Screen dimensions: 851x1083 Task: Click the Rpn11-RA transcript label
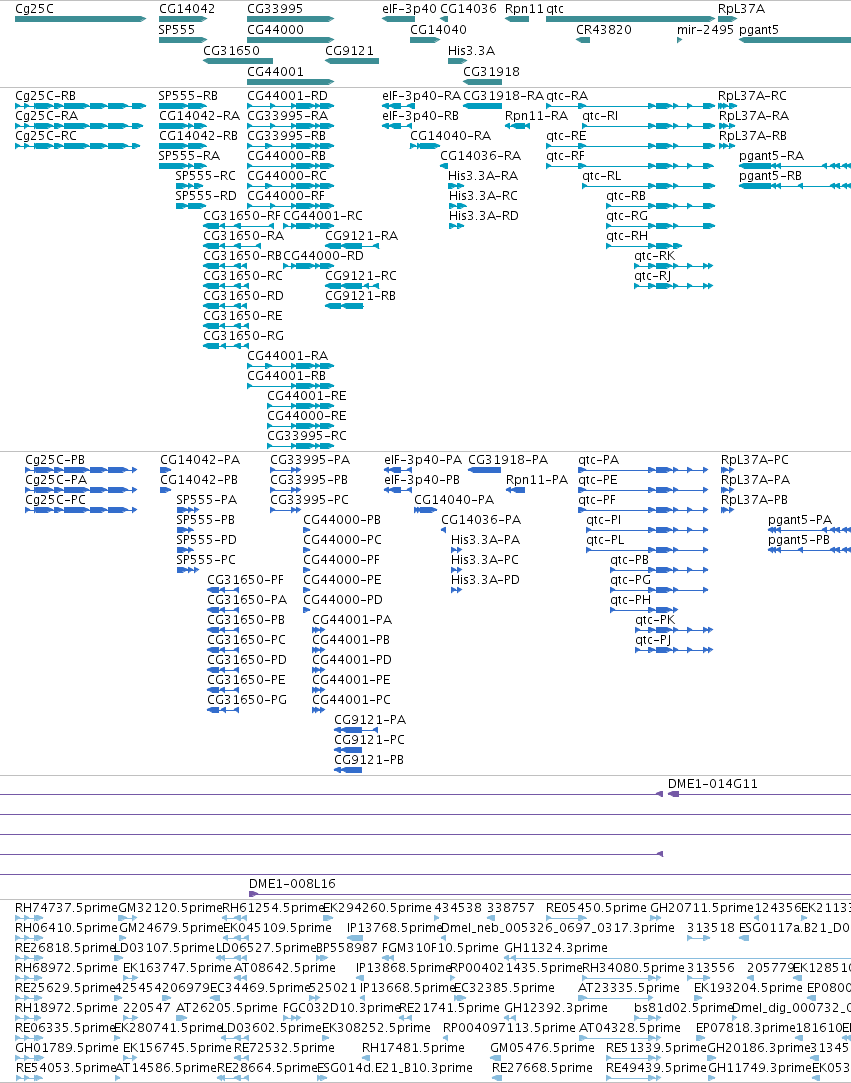537,115
